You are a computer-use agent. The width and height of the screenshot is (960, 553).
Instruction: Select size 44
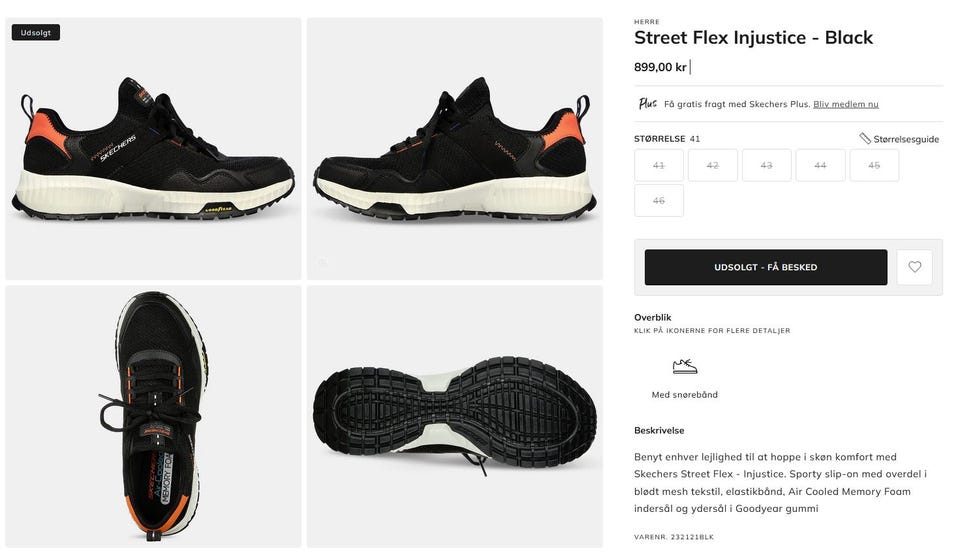click(821, 165)
